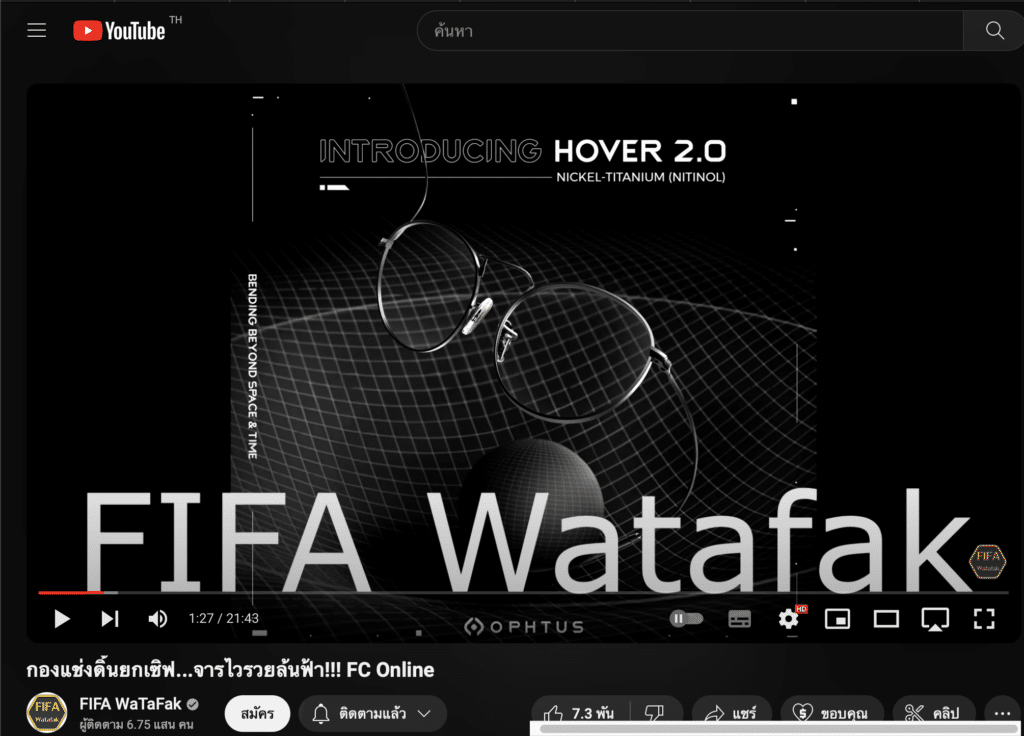This screenshot has width=1024, height=736.
Task: Open the YouTube guide hamburger menu
Action: point(37,31)
